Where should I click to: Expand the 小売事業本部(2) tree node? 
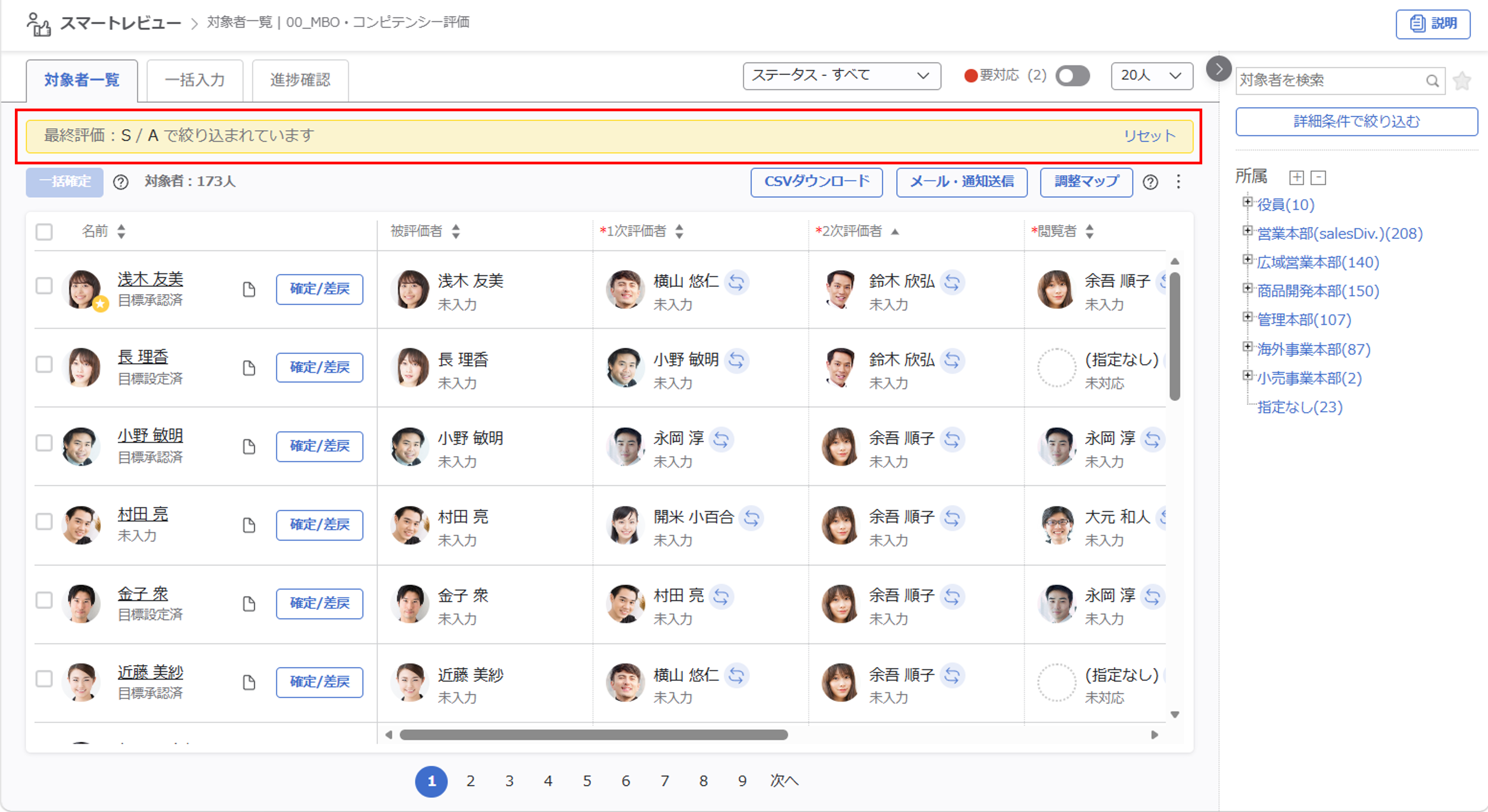click(1247, 375)
